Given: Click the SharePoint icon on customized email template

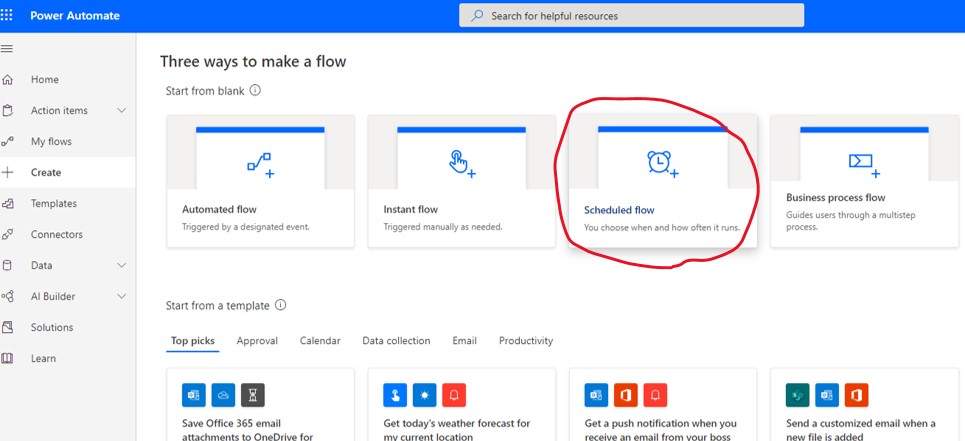Looking at the screenshot, I should (798, 395).
